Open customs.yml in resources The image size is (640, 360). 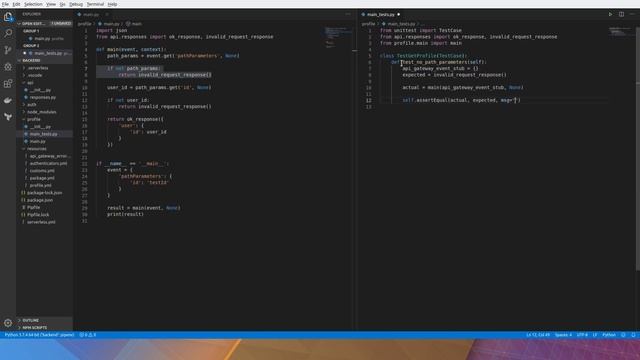tap(44, 171)
